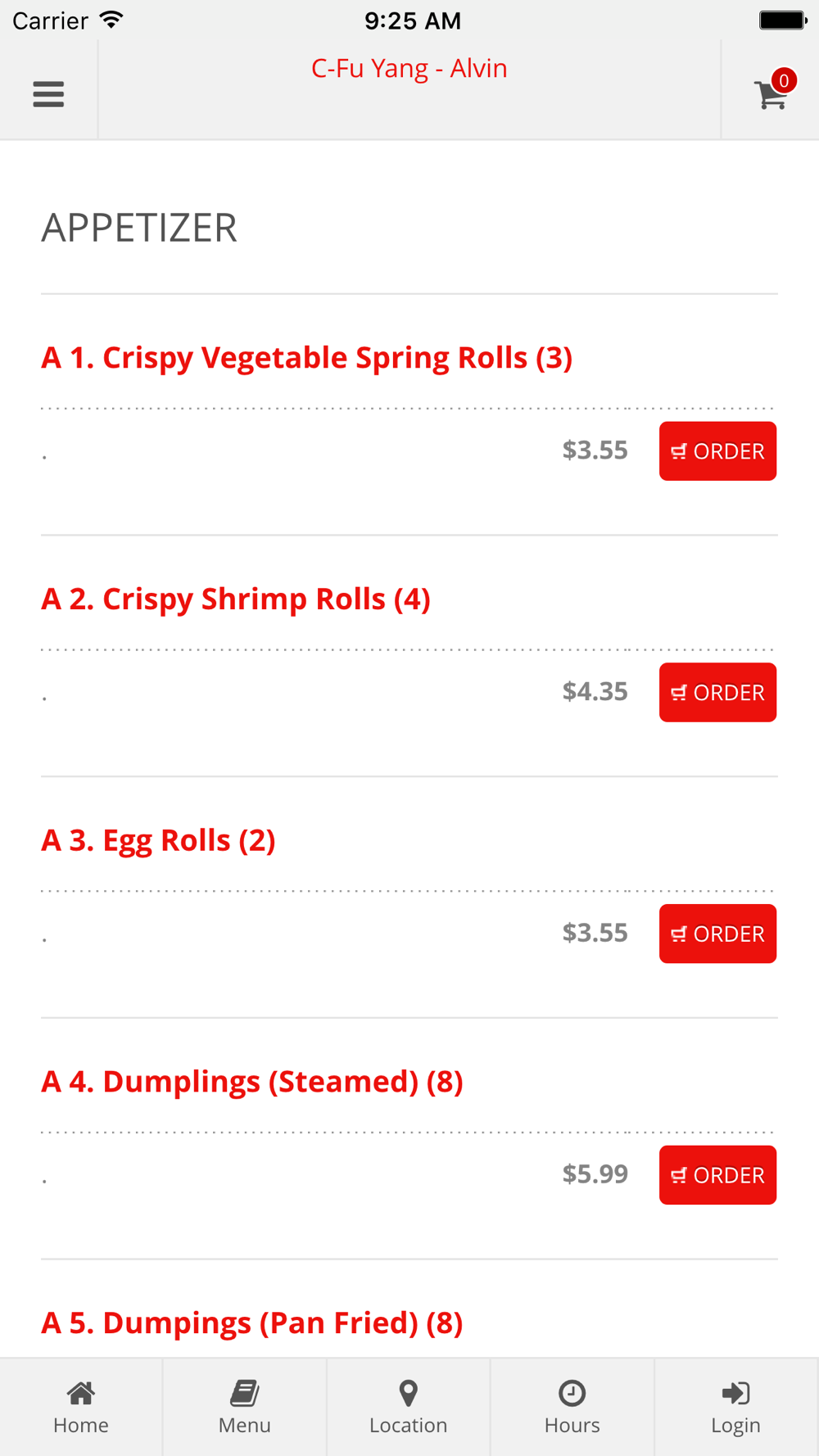Add Steamed Dumplings via ORDER button

coord(717,1175)
